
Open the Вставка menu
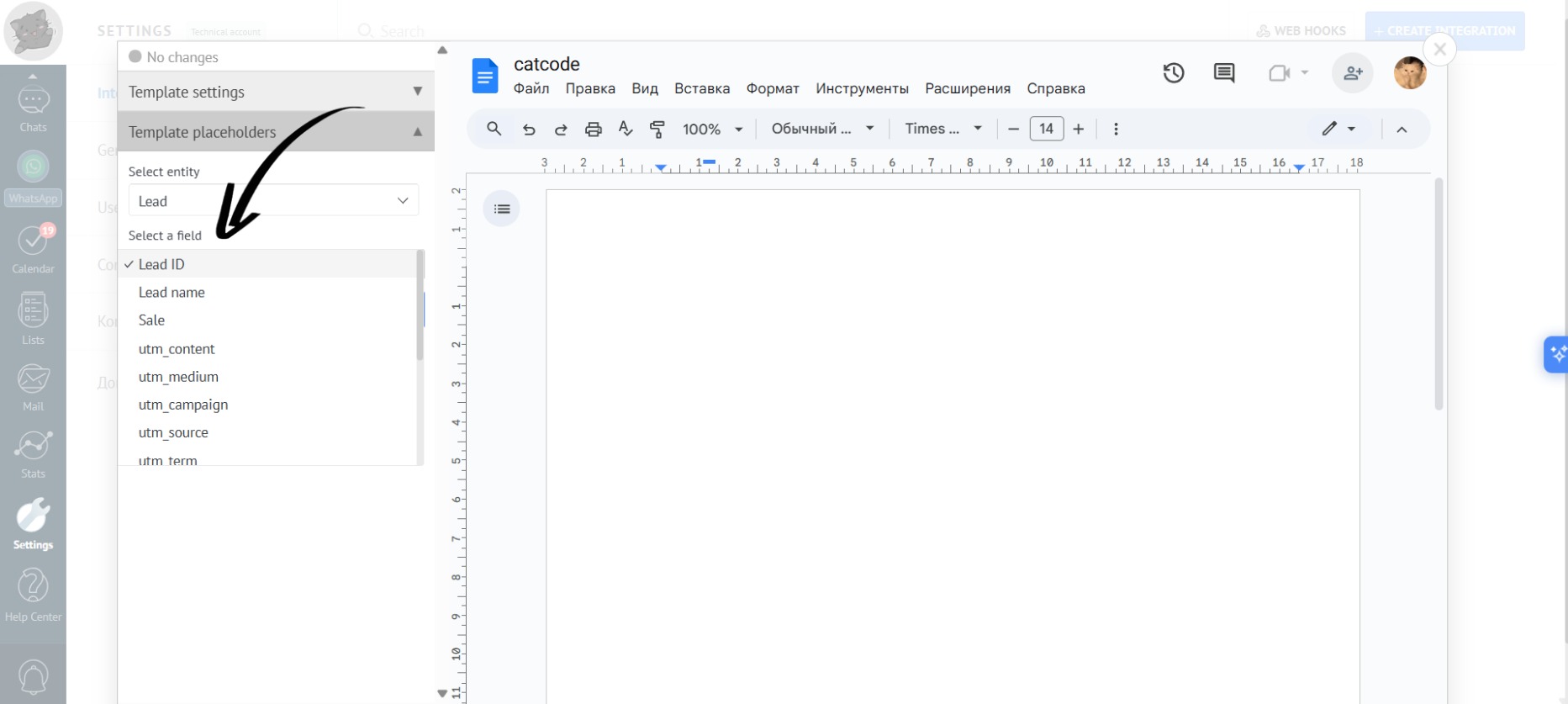click(701, 88)
